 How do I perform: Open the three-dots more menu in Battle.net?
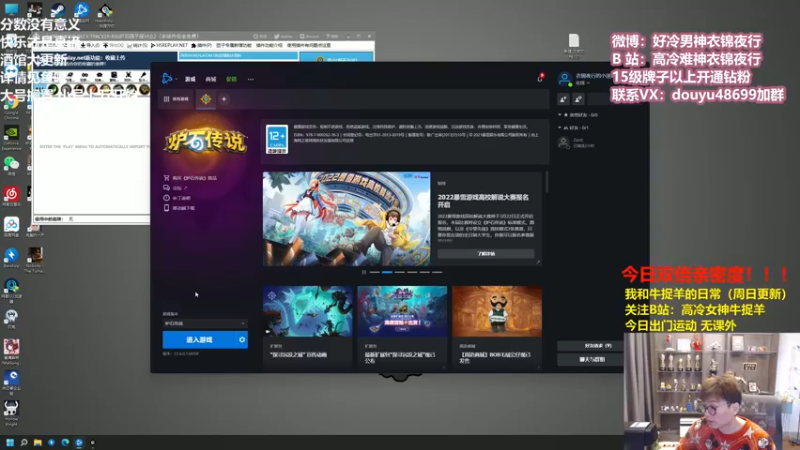(251, 79)
